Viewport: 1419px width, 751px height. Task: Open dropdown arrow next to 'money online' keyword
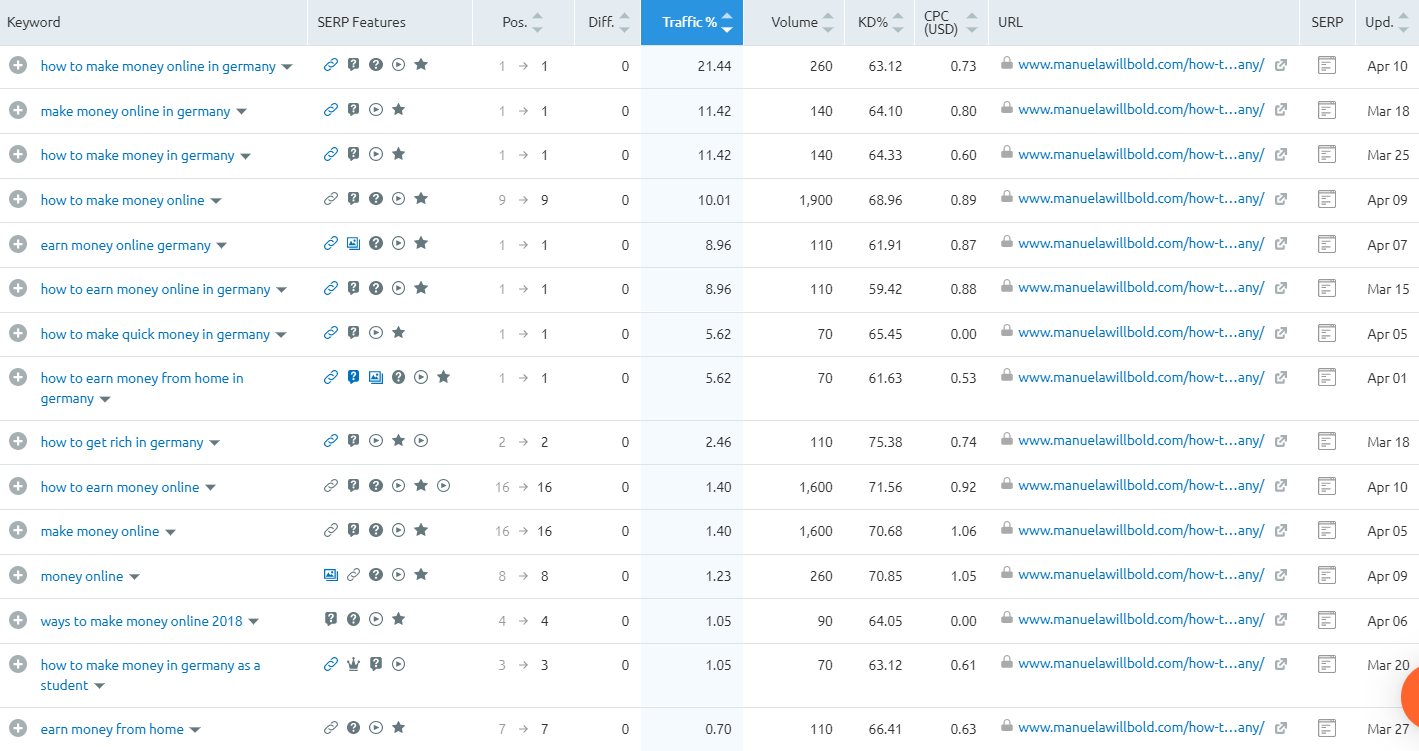[x=135, y=577]
